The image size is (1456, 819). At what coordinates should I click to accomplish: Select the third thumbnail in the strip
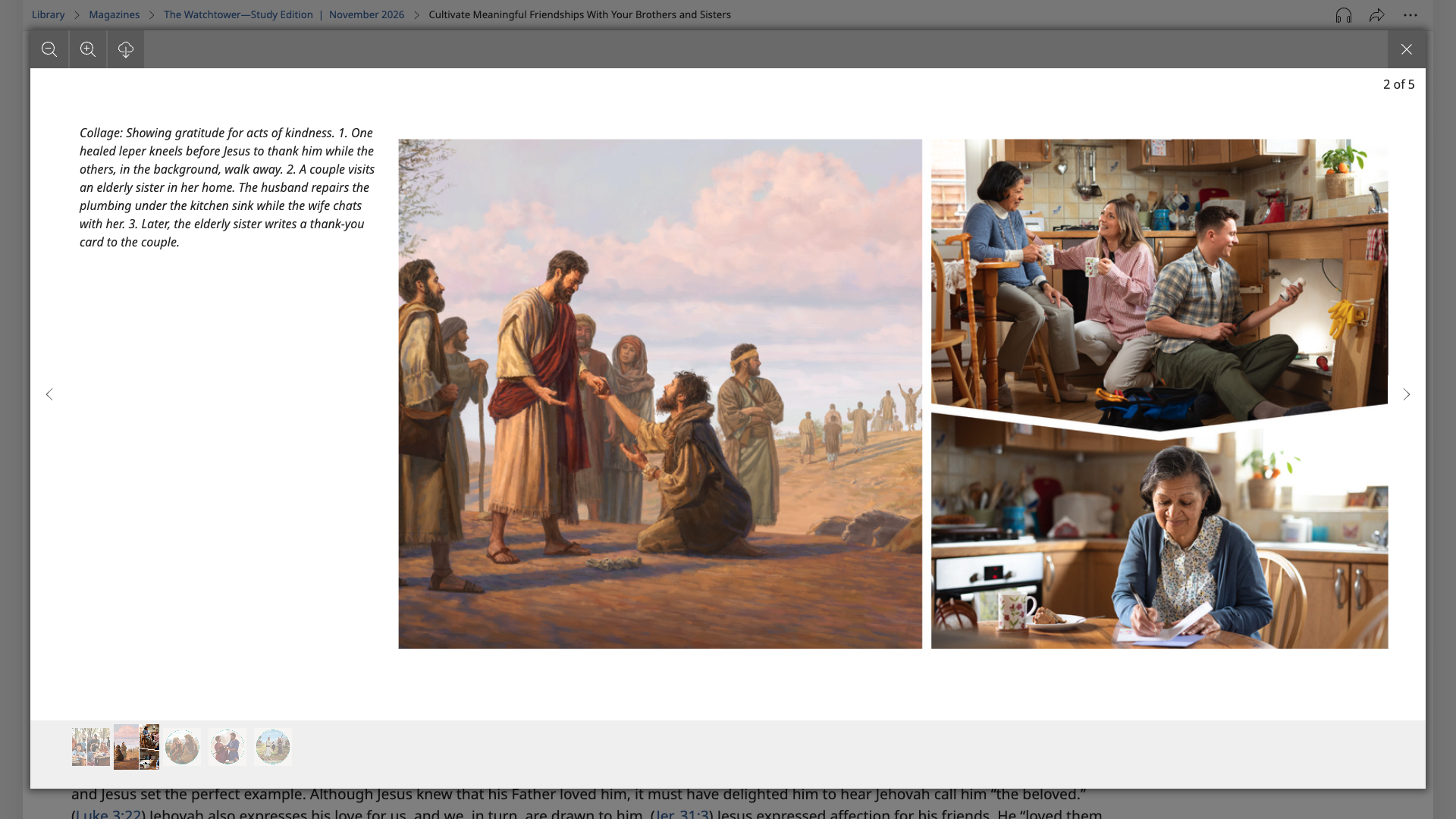click(x=182, y=747)
